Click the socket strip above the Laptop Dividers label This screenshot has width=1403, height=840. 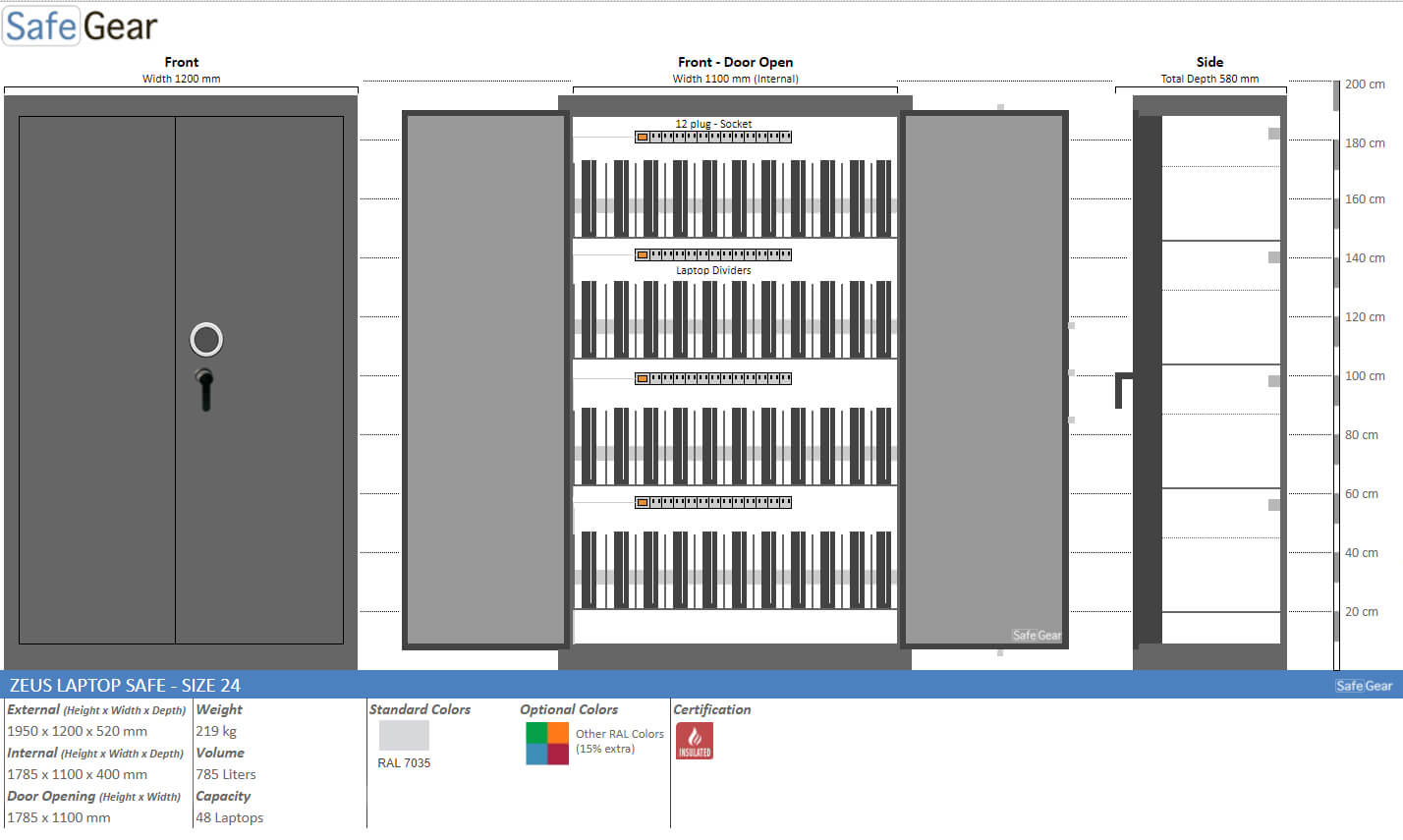point(713,254)
